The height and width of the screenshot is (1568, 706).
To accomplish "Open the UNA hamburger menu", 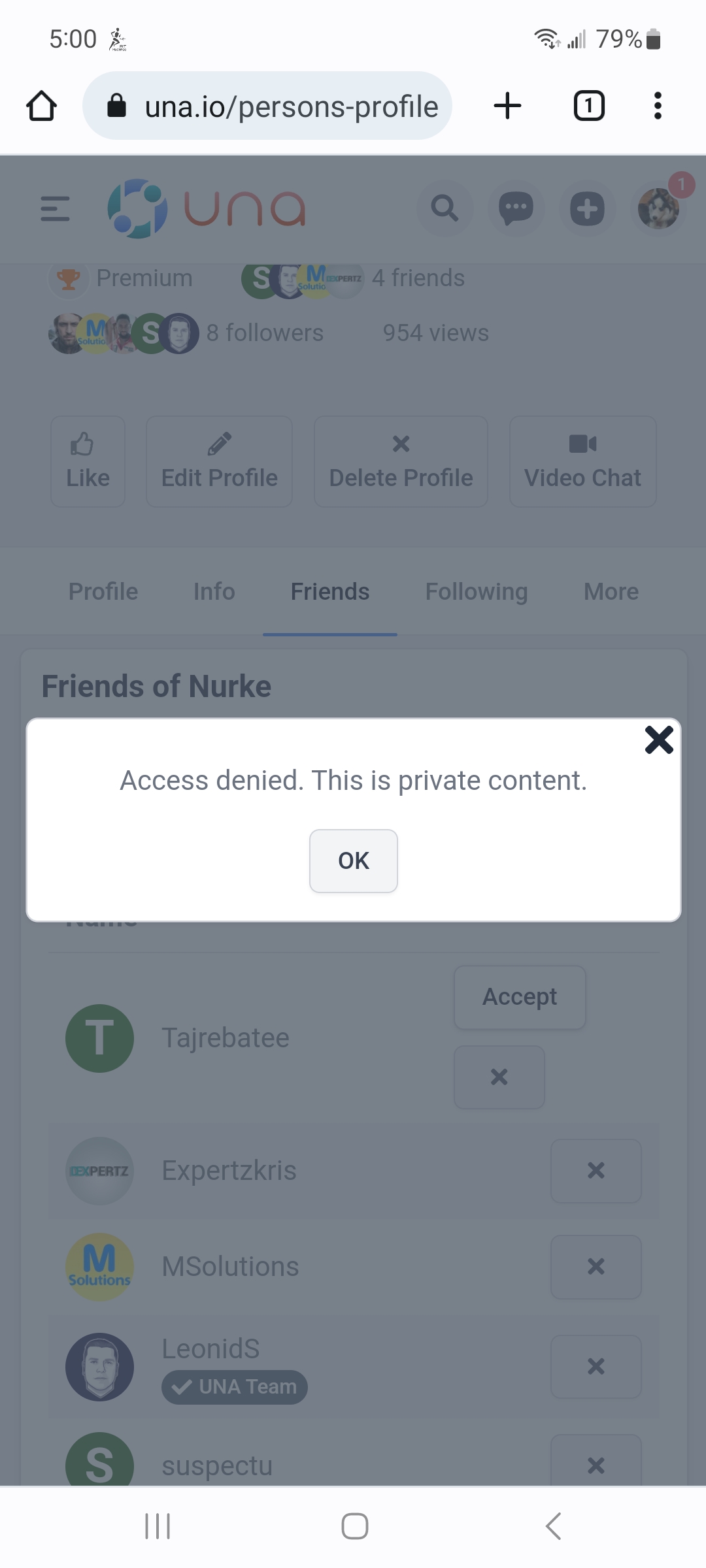I will click(x=55, y=209).
